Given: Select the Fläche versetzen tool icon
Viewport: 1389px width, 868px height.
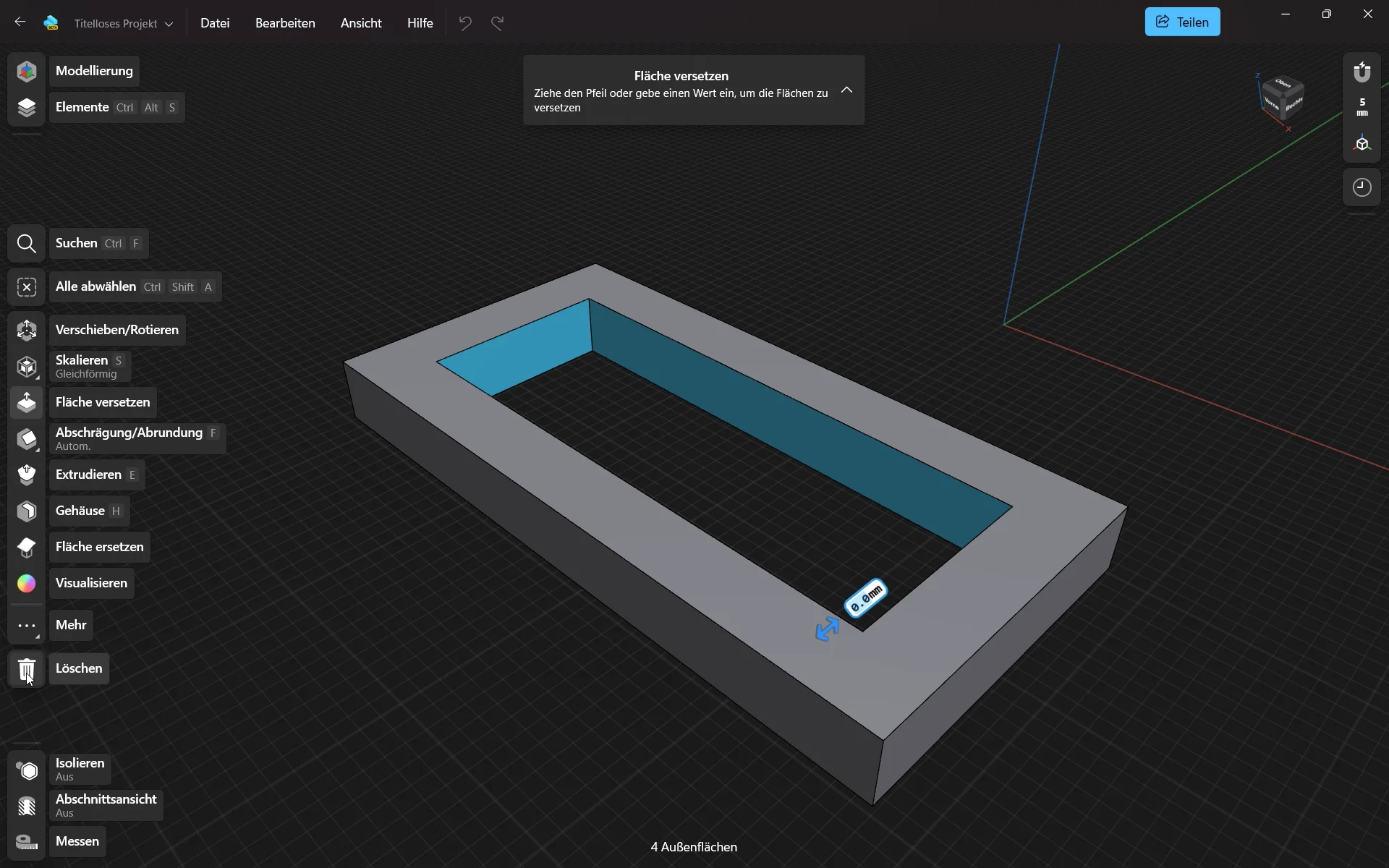Looking at the screenshot, I should (27, 403).
